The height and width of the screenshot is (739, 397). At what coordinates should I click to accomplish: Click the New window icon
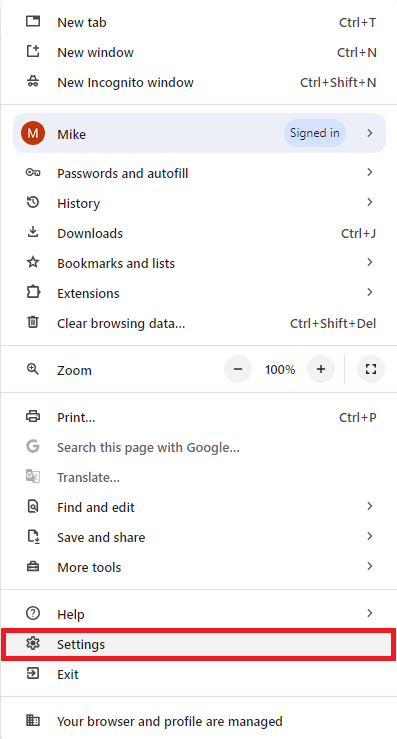[x=33, y=52]
